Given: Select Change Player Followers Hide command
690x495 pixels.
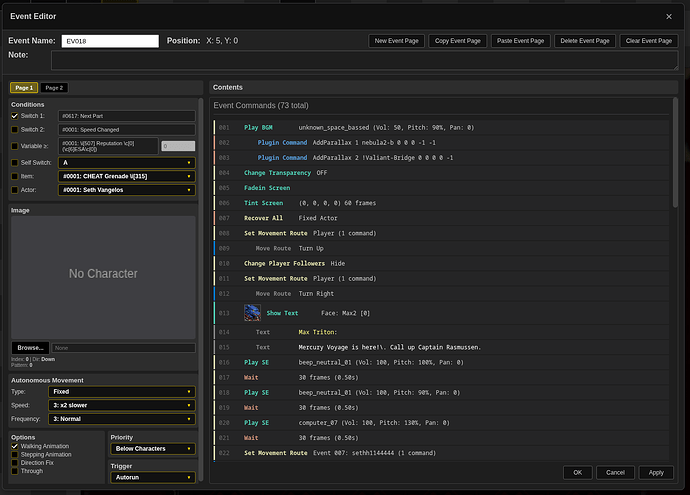Looking at the screenshot, I should pos(441,264).
